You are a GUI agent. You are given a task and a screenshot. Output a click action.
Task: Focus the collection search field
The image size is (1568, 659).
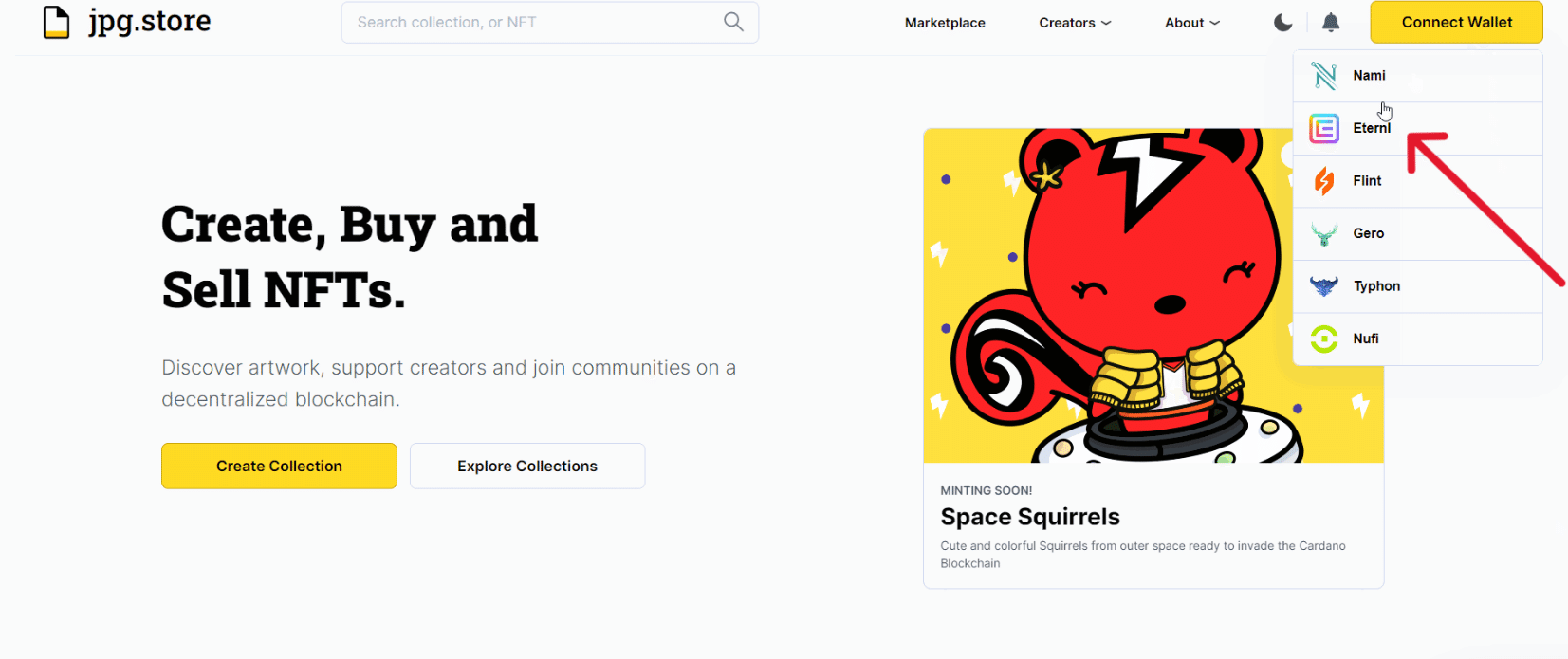coord(549,22)
